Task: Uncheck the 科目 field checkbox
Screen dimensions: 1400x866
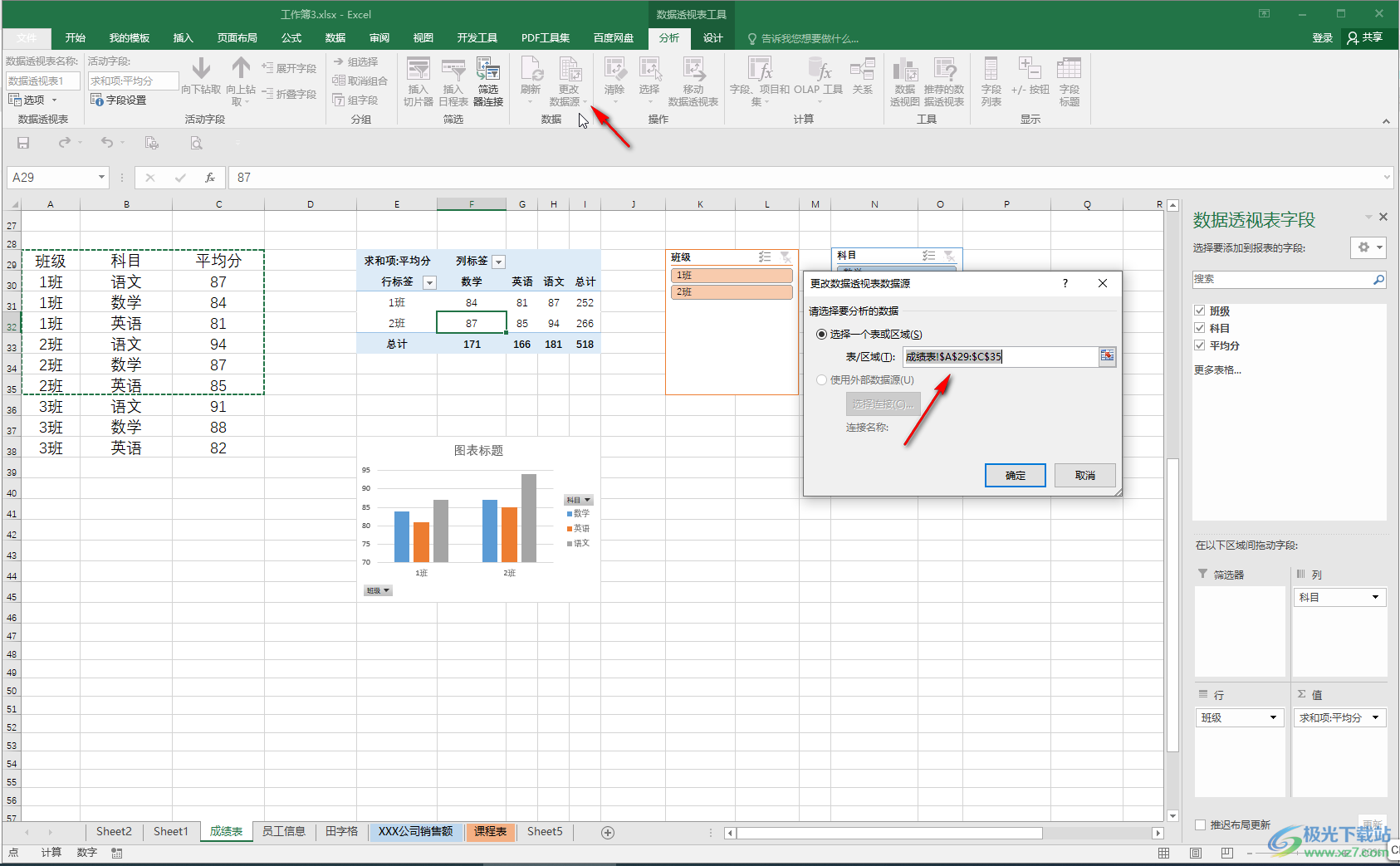Action: point(1199,328)
